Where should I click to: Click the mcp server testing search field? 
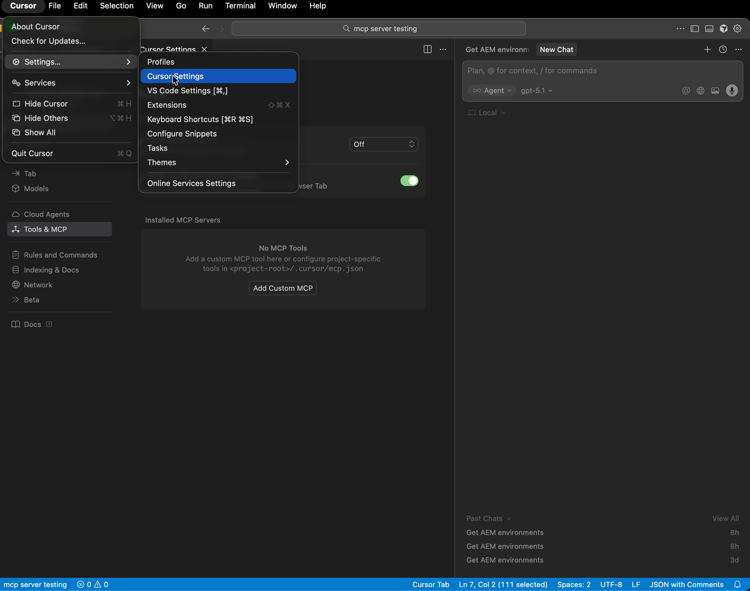tap(379, 29)
